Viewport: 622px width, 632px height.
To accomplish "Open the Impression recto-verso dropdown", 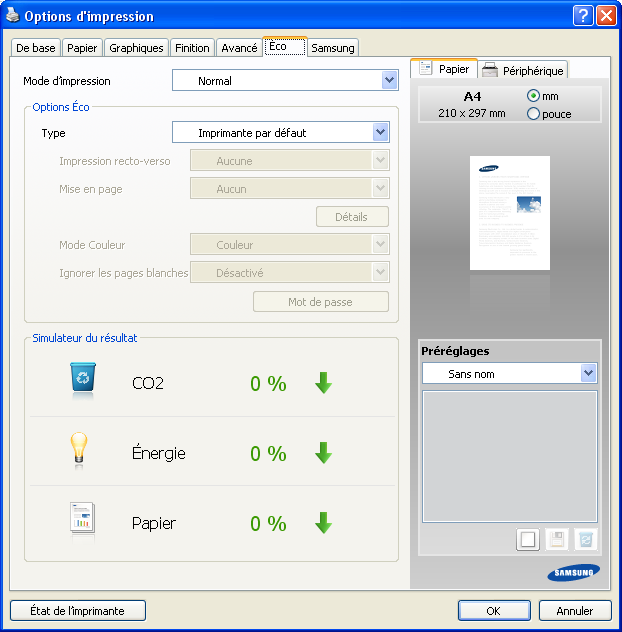I will [290, 160].
